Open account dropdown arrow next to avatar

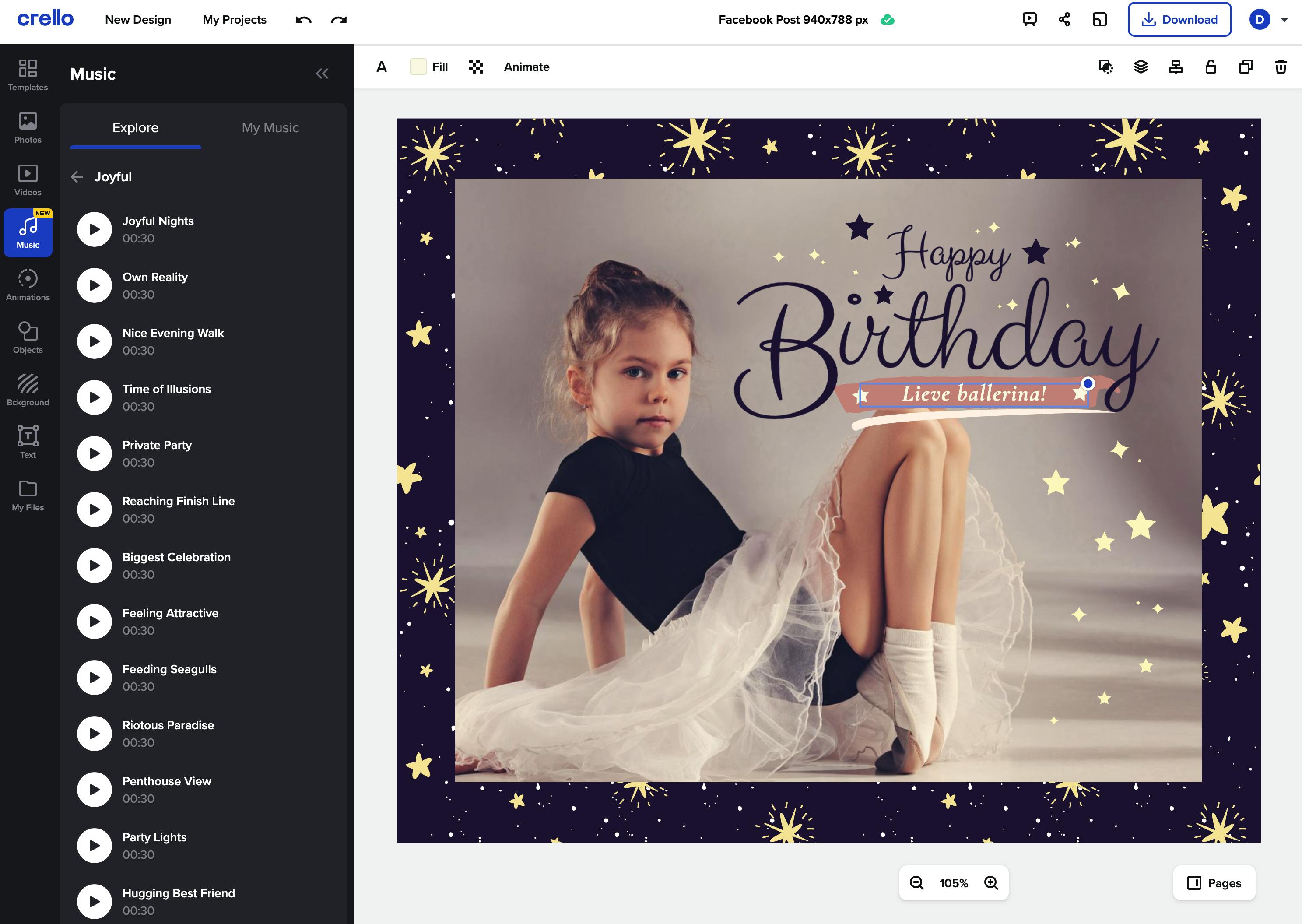(1284, 20)
